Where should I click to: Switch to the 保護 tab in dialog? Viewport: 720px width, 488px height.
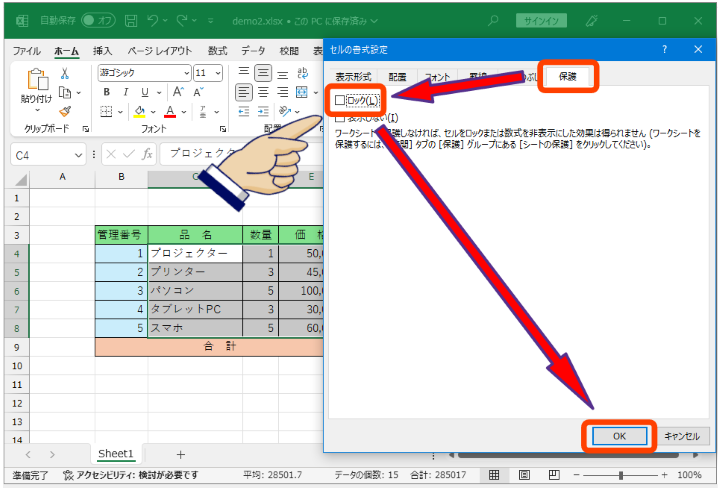coord(567,77)
